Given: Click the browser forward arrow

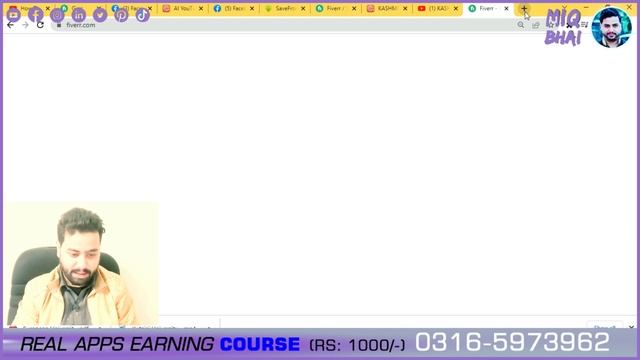Looking at the screenshot, I should point(25,25).
